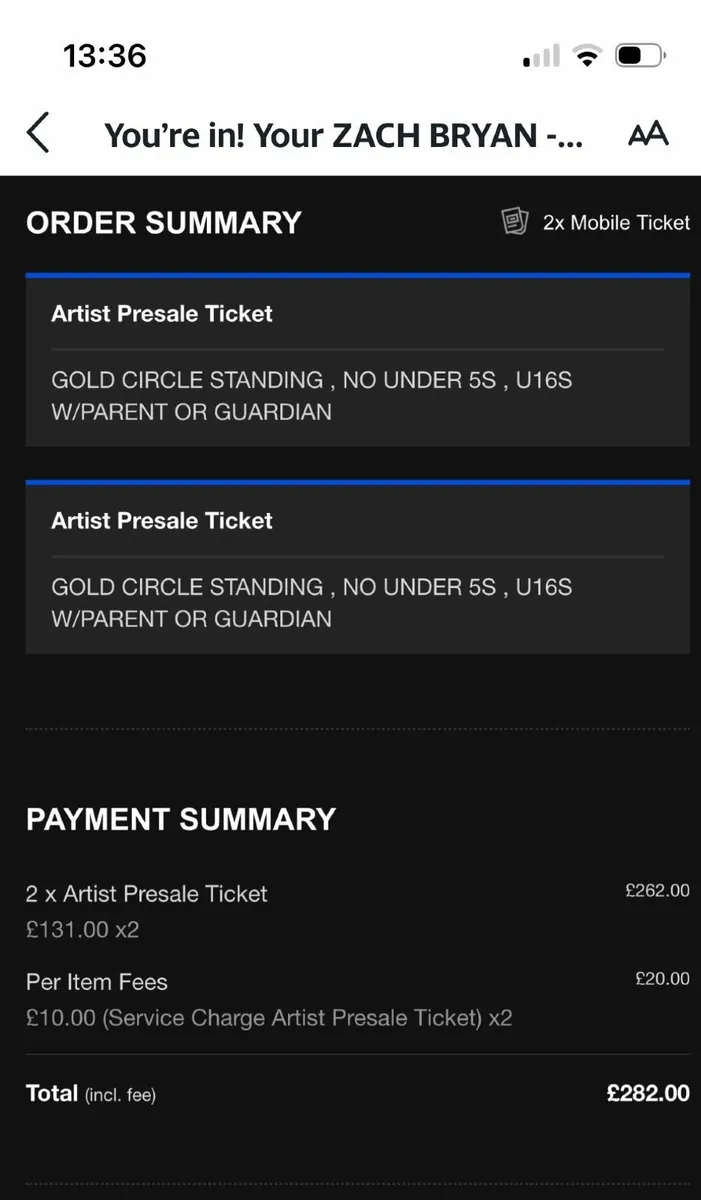The height and width of the screenshot is (1200, 701).
Task: Tap the Wi-Fi status icon
Action: point(587,56)
